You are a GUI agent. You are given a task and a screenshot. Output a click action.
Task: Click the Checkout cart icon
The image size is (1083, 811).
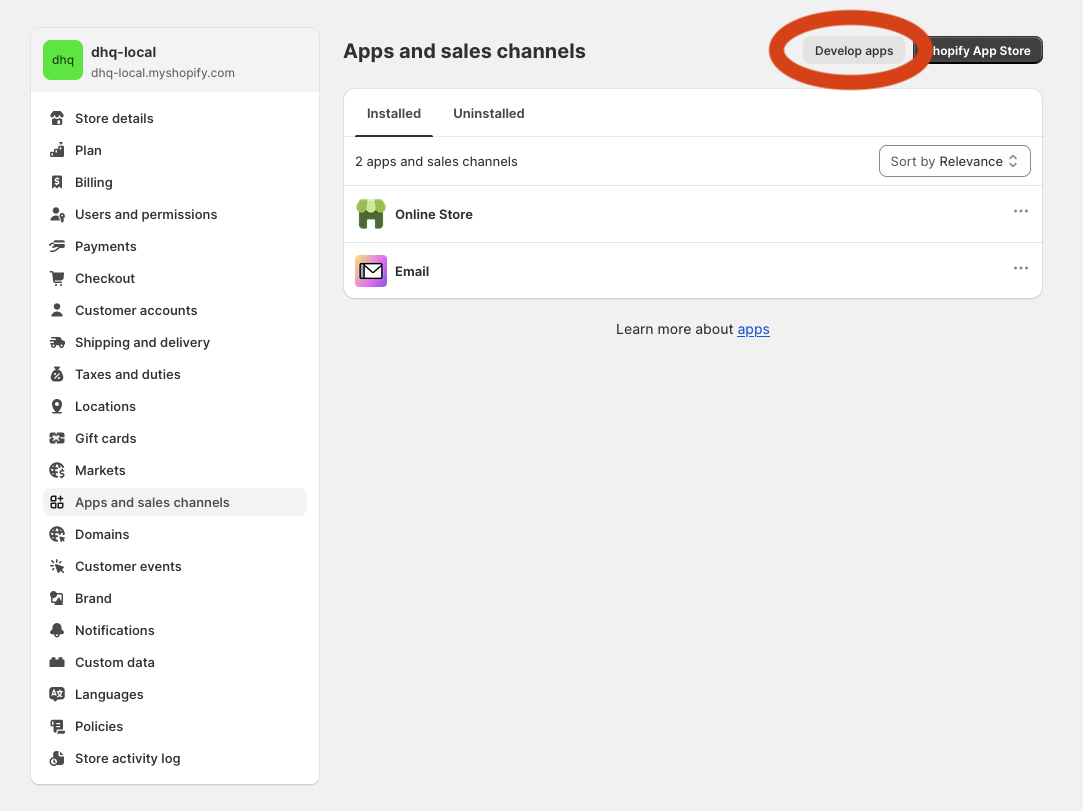point(57,278)
